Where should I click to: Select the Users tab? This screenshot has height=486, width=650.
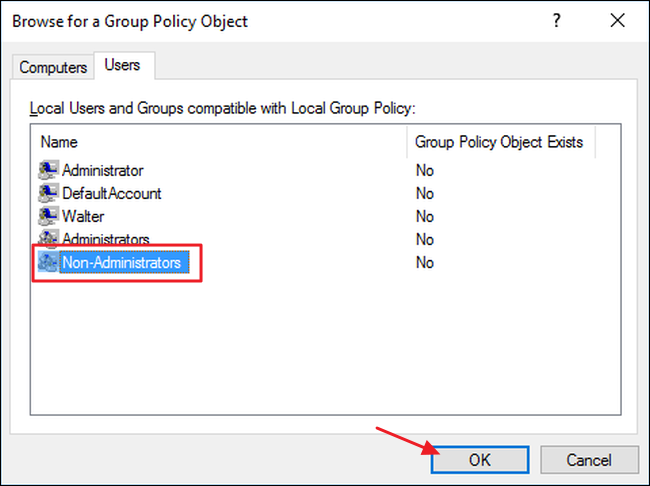[123, 66]
